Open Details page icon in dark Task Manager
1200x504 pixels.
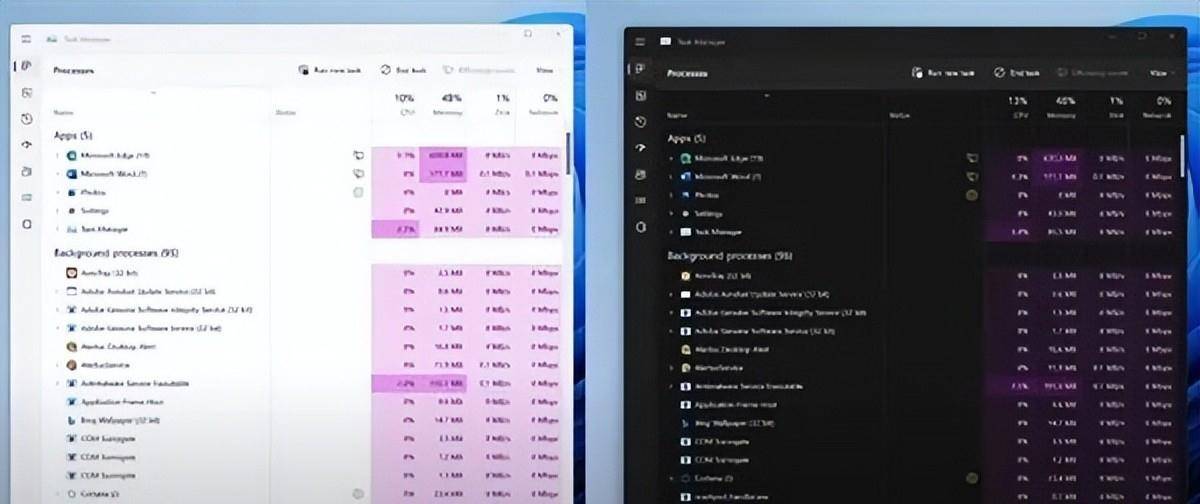640,200
